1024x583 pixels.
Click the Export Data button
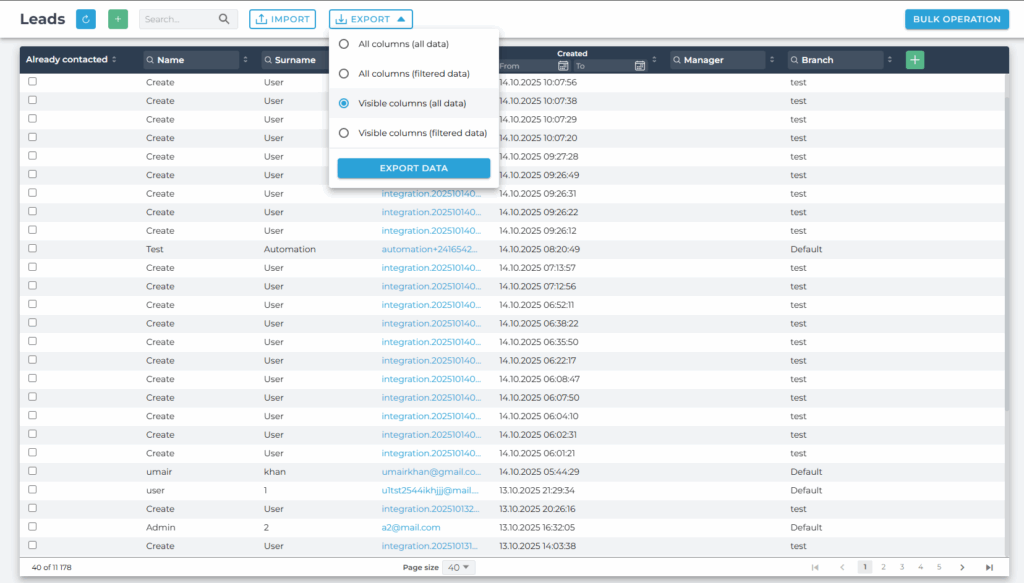pos(413,168)
